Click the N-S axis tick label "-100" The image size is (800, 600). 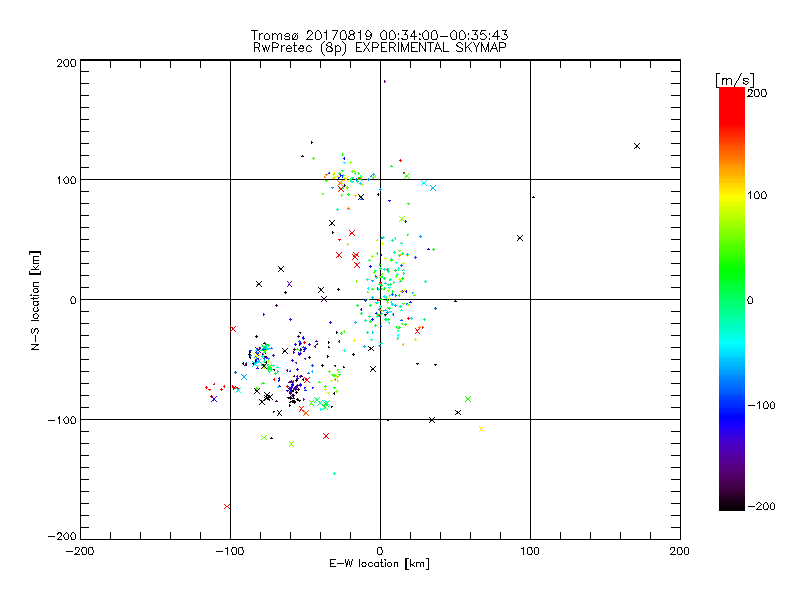pos(62,420)
